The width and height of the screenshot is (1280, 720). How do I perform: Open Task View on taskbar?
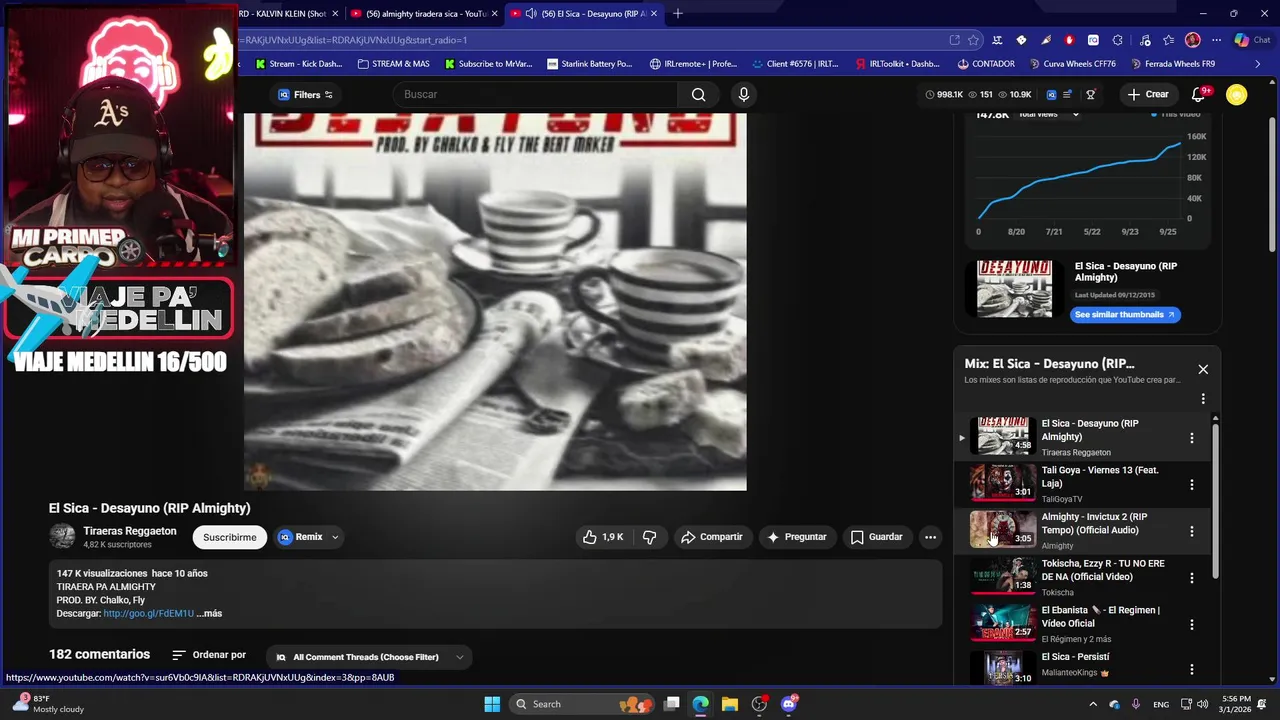672,704
